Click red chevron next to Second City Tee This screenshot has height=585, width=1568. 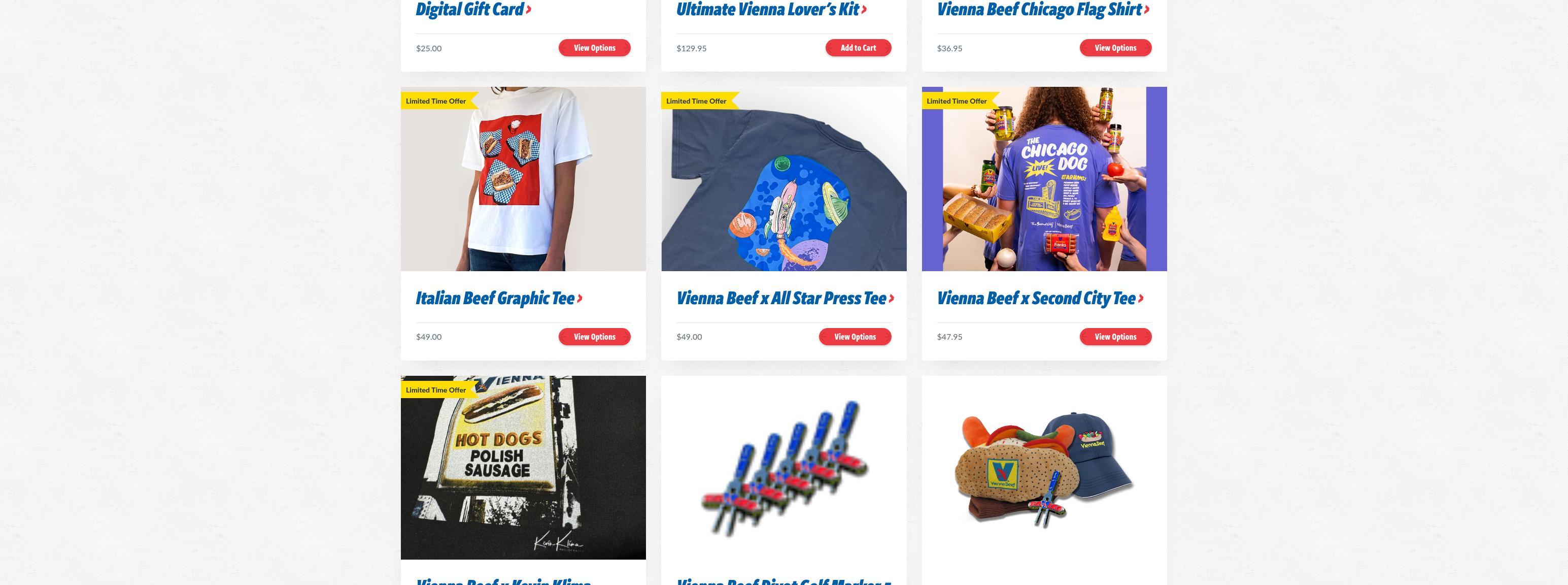pyautogui.click(x=1141, y=299)
